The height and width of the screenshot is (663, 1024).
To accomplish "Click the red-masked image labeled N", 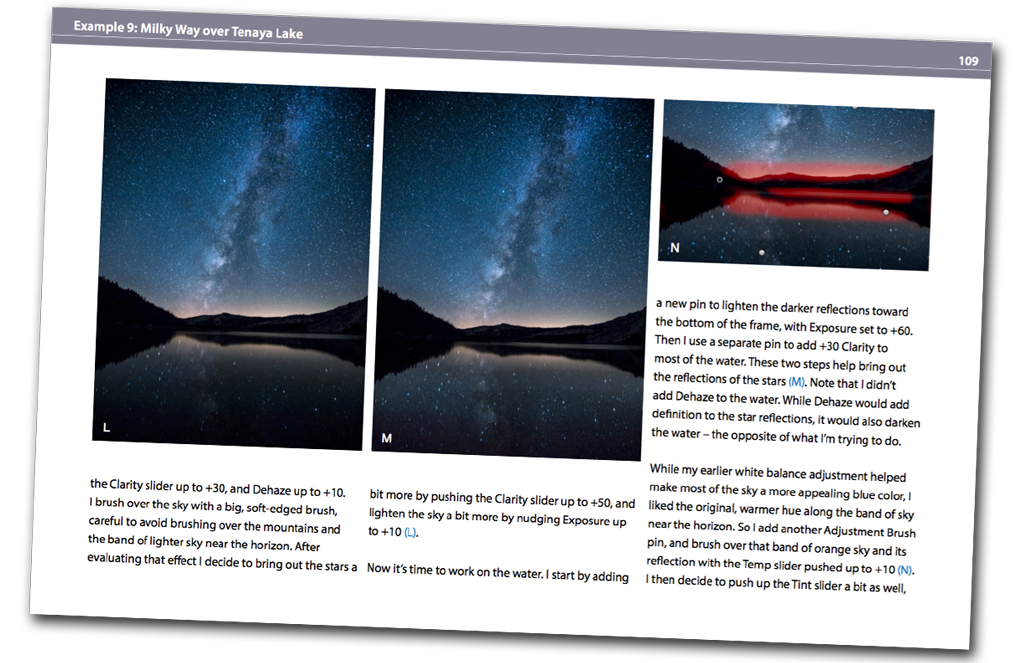I will click(796, 186).
